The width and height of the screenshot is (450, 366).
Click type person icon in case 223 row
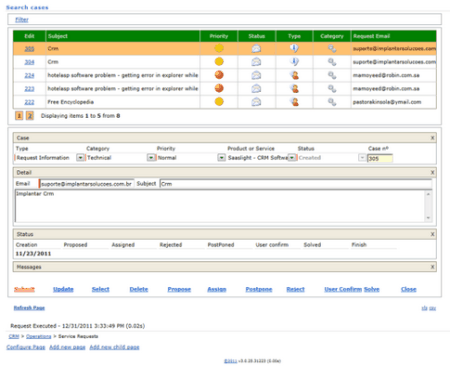(x=294, y=88)
